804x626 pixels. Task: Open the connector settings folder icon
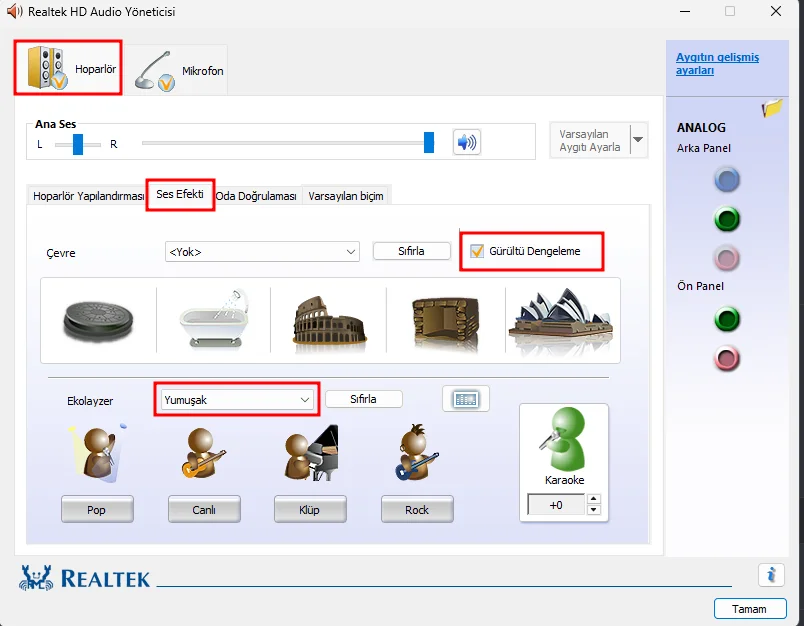[772, 108]
